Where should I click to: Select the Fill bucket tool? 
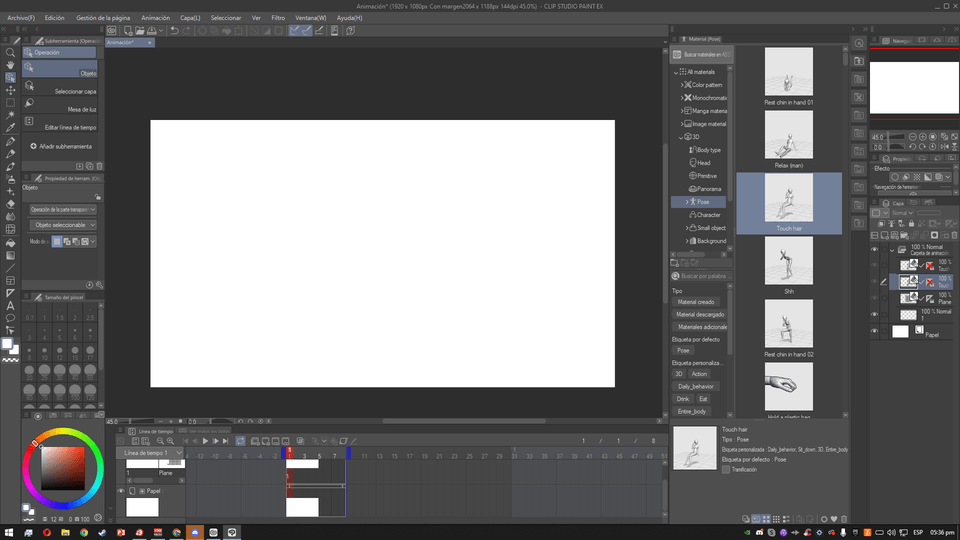point(10,242)
